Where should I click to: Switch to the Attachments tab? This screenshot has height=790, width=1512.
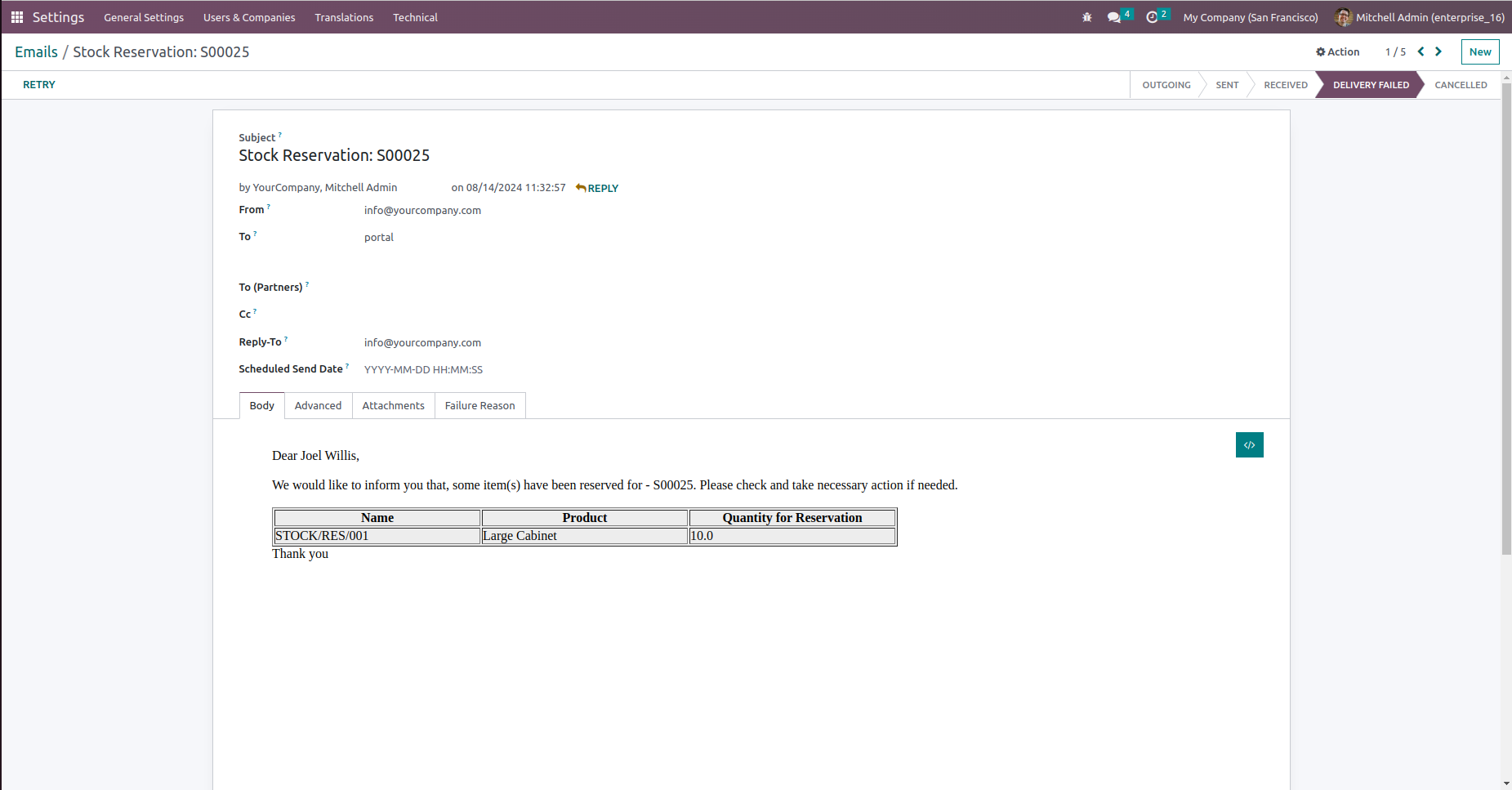(x=394, y=406)
